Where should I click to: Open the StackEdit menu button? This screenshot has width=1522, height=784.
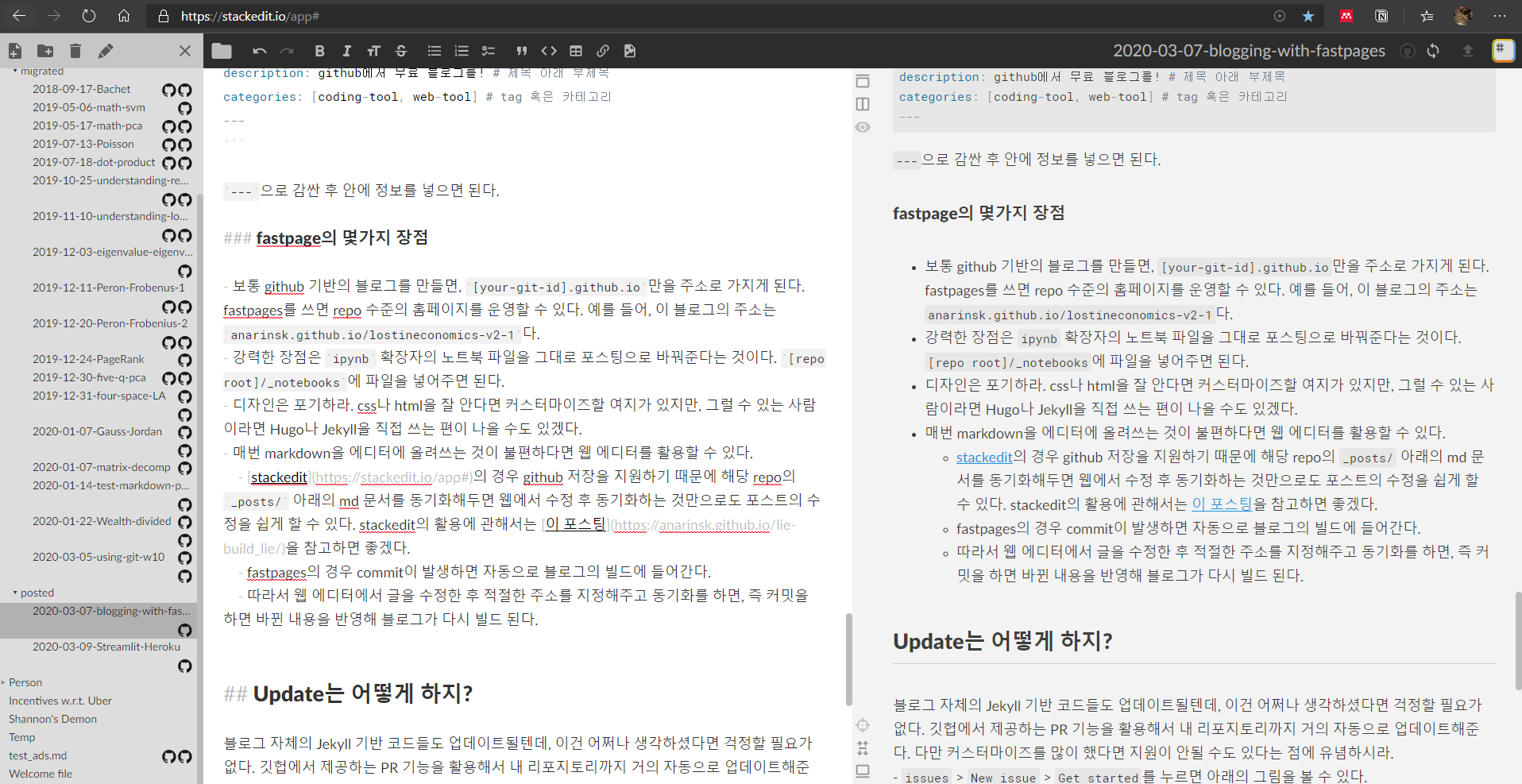[x=1503, y=51]
